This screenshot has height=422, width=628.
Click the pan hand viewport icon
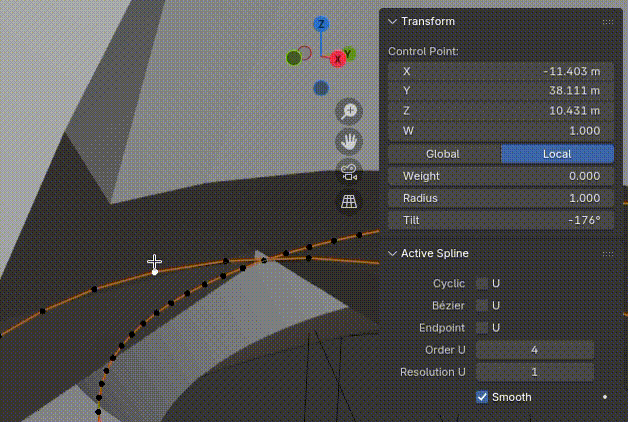[349, 141]
